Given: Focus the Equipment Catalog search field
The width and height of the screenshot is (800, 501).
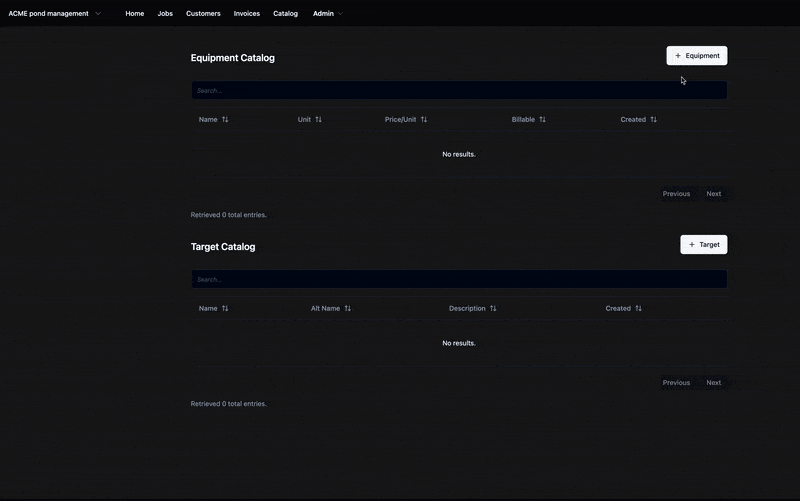Looking at the screenshot, I should 459,90.
